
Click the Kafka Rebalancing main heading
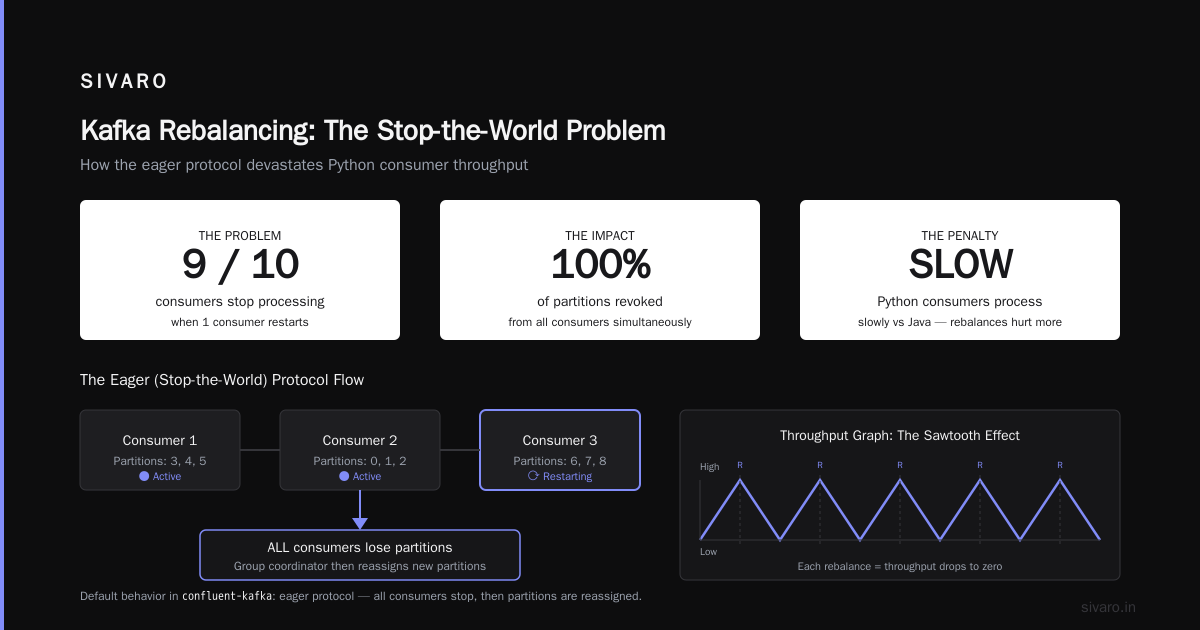pyautogui.click(x=373, y=131)
